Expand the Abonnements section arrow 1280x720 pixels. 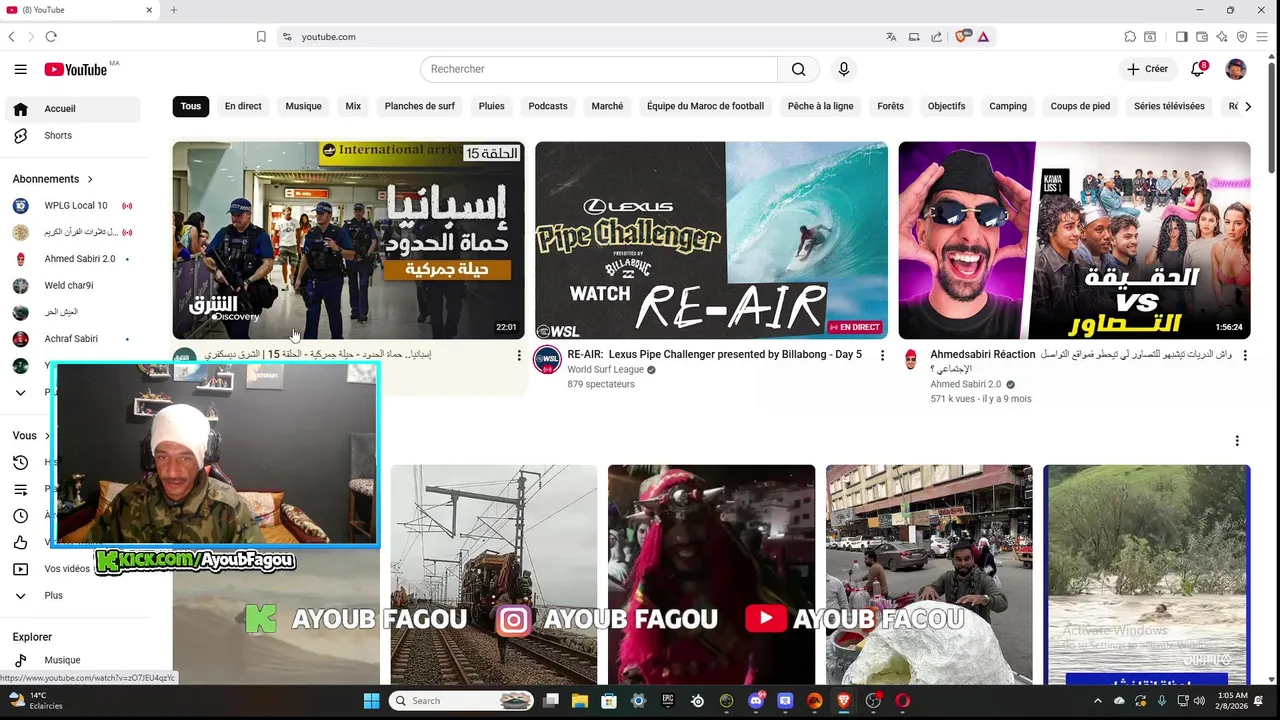point(90,179)
